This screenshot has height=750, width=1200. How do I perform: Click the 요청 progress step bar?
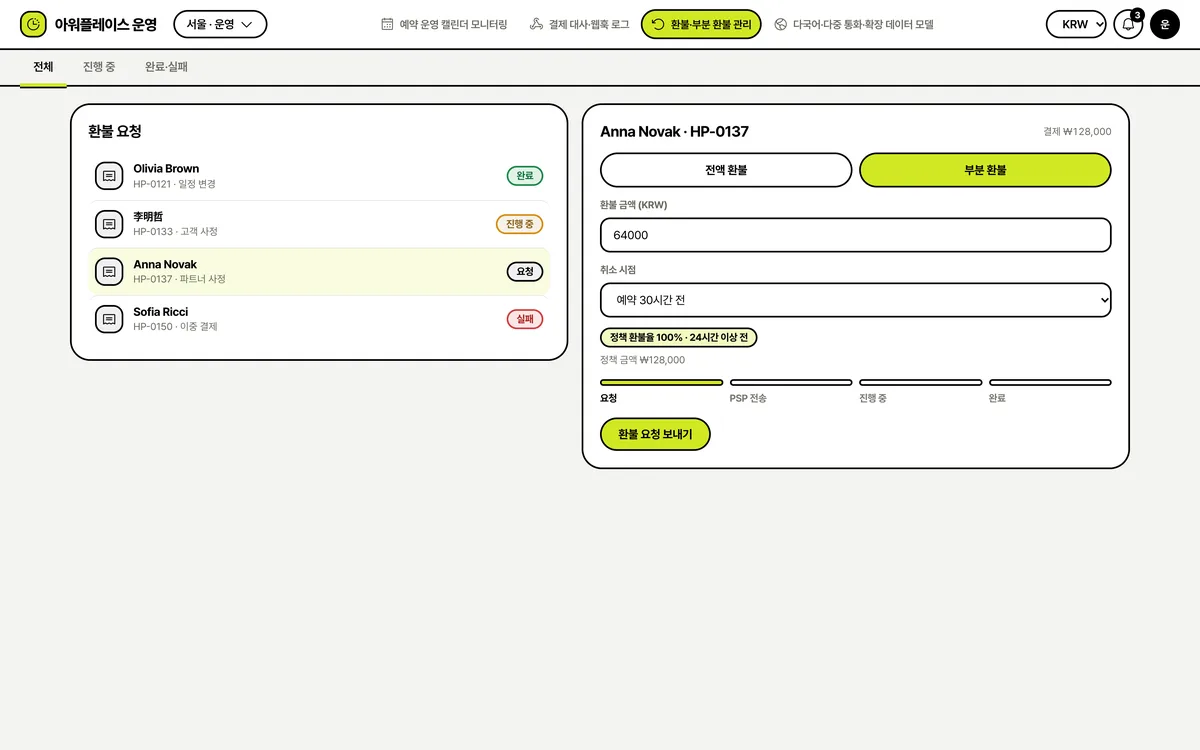[661, 382]
